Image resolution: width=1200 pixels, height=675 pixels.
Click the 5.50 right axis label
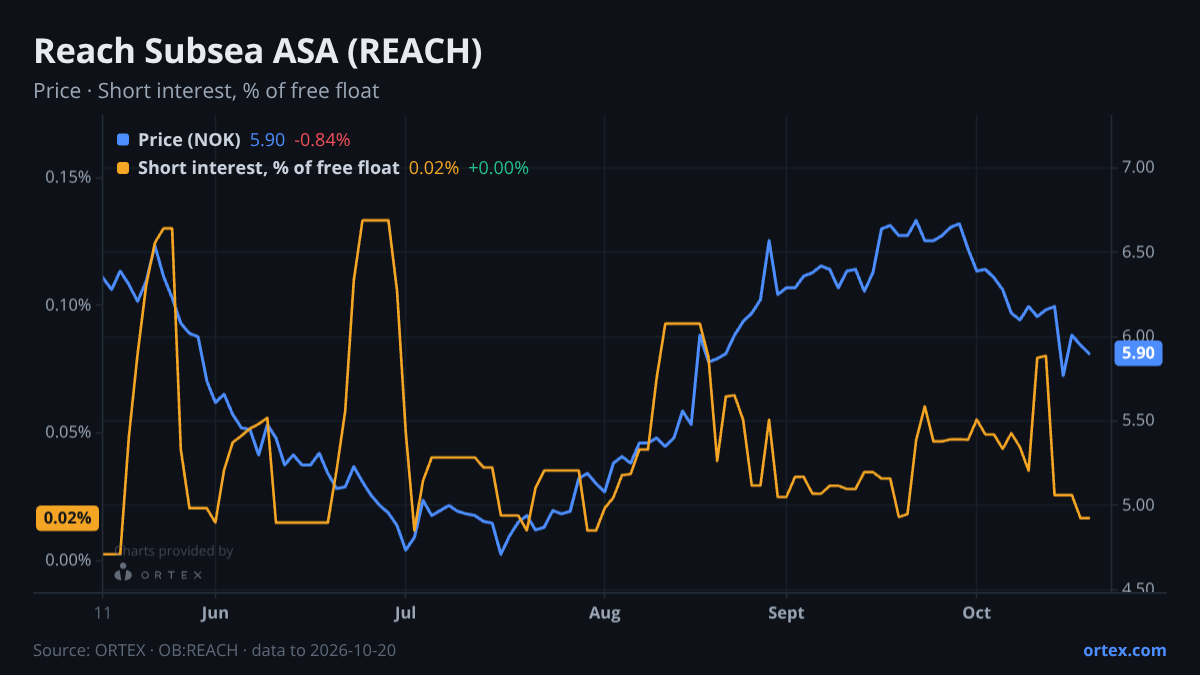point(1139,421)
